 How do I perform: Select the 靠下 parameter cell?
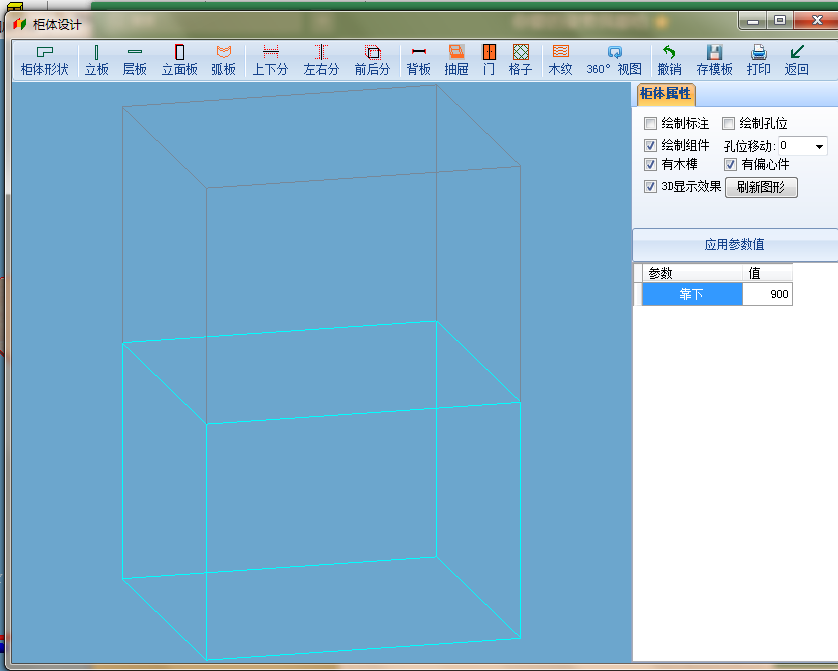[x=692, y=294]
